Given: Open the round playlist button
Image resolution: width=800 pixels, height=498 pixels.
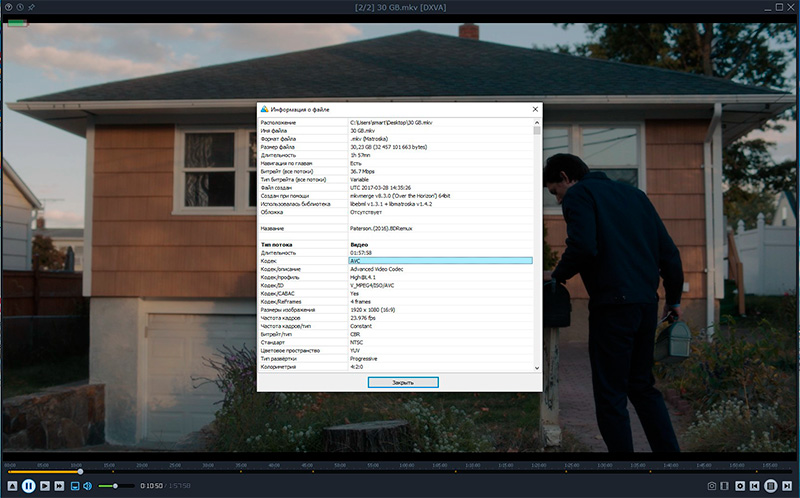Looking at the screenshot, I should pos(771,485).
